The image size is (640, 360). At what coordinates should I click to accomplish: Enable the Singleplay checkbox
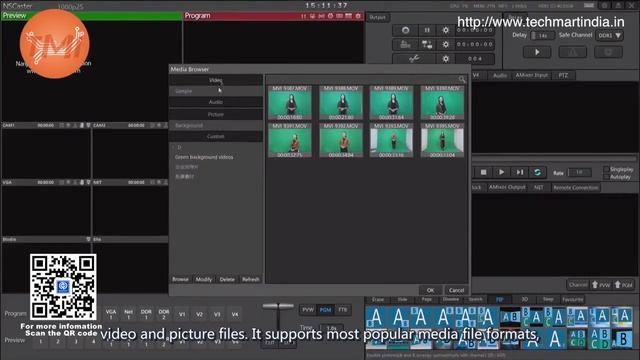coord(607,169)
